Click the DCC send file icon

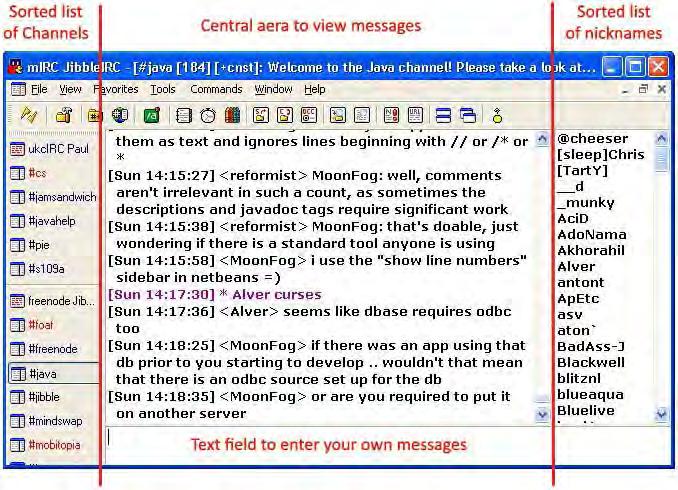coord(261,115)
